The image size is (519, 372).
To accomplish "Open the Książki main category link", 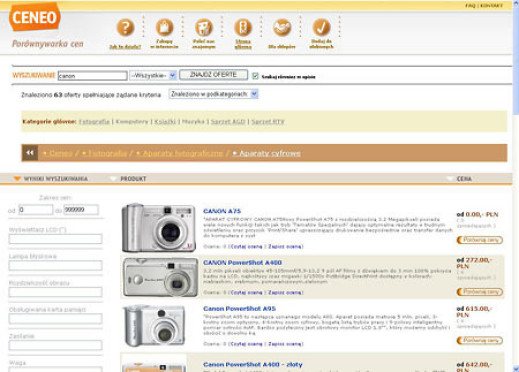I will [165, 122].
